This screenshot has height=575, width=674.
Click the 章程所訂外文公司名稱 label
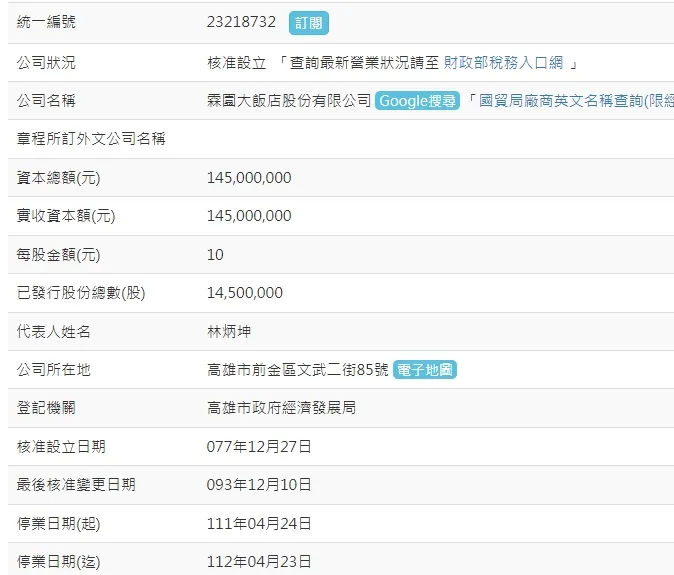[x=91, y=139]
